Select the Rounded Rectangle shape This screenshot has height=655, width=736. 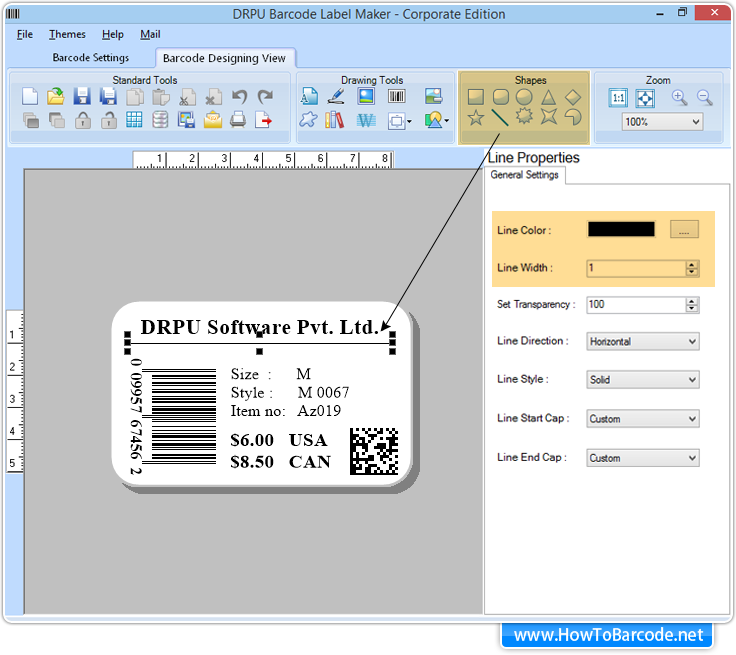point(501,97)
